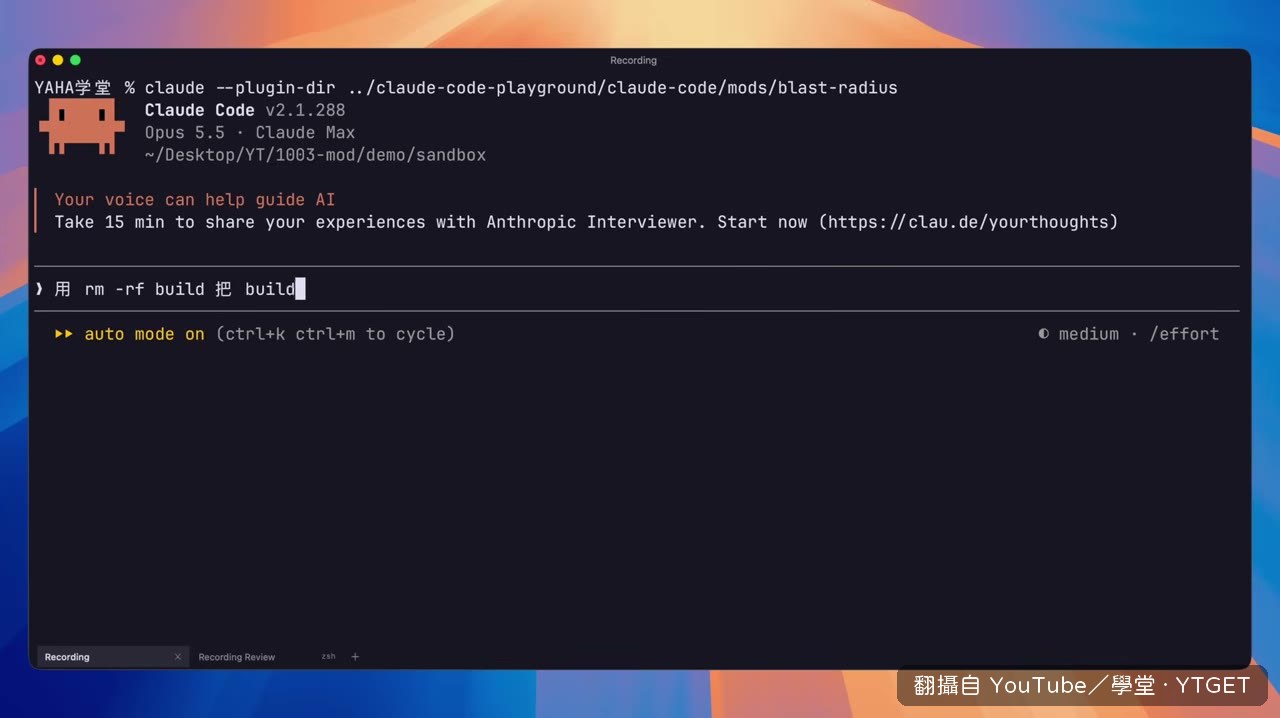Toggle the auto mode on indicator
Viewport: 1280px width, 718px height.
[x=144, y=334]
